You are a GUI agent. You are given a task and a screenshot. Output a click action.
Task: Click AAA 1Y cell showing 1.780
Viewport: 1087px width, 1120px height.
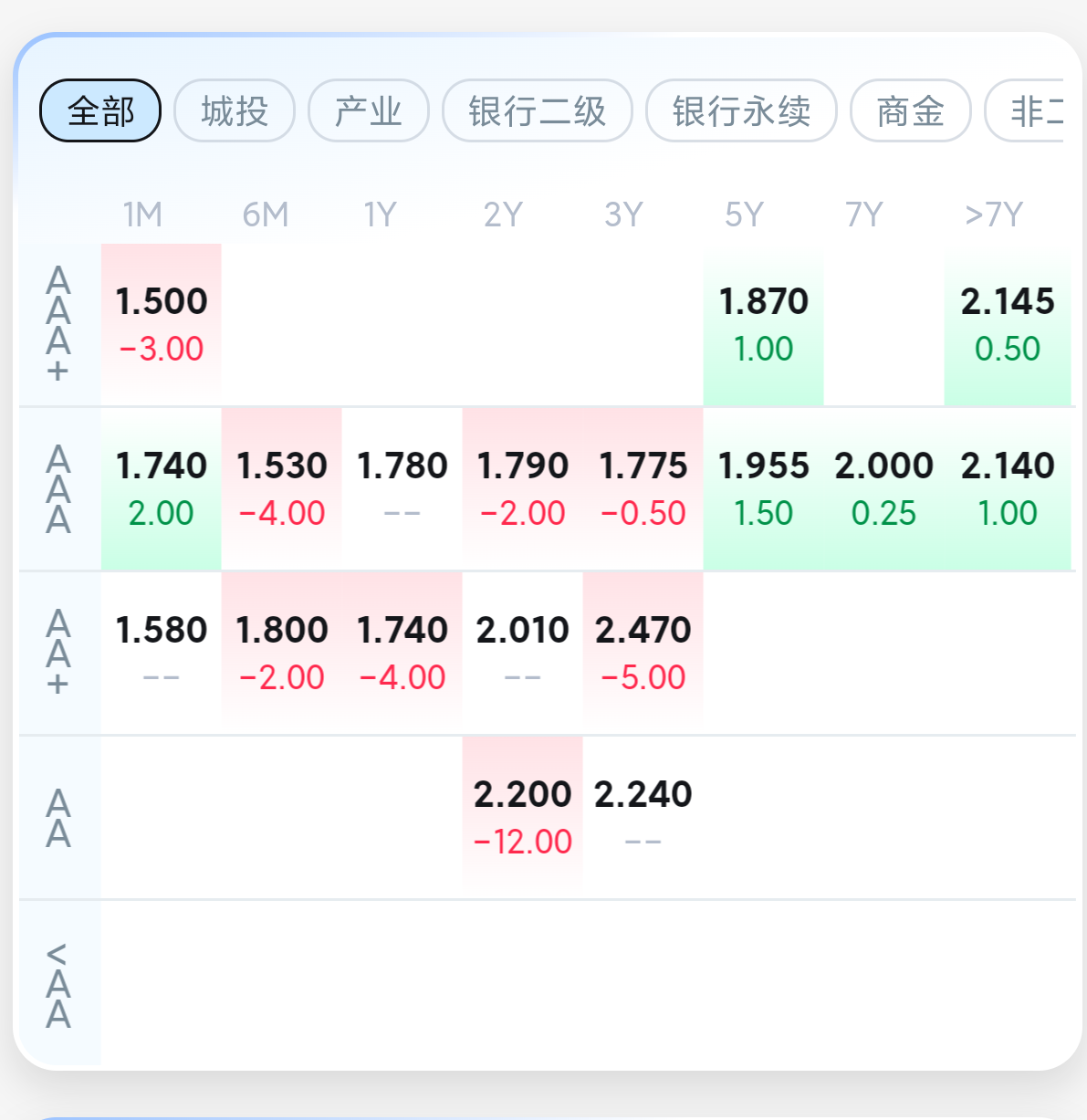402,488
